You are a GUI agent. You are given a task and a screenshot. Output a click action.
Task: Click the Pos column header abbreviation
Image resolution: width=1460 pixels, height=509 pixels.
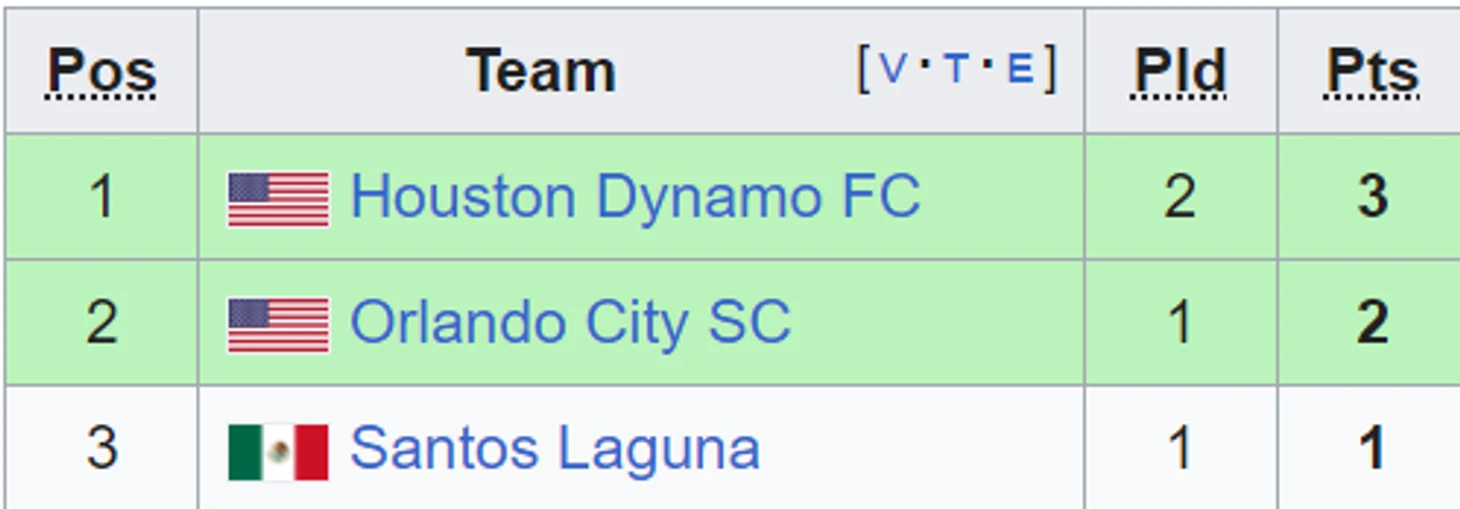(102, 72)
